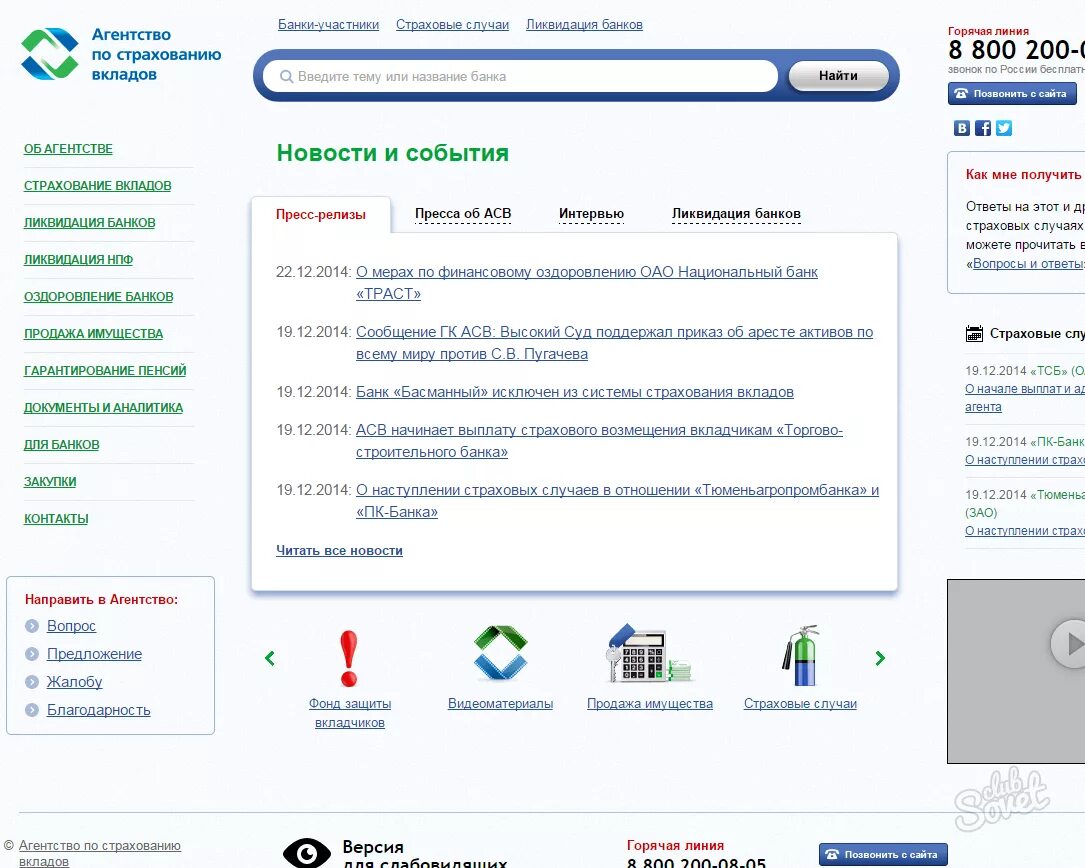Open КОНТАКТЫ menu item

coord(56,518)
